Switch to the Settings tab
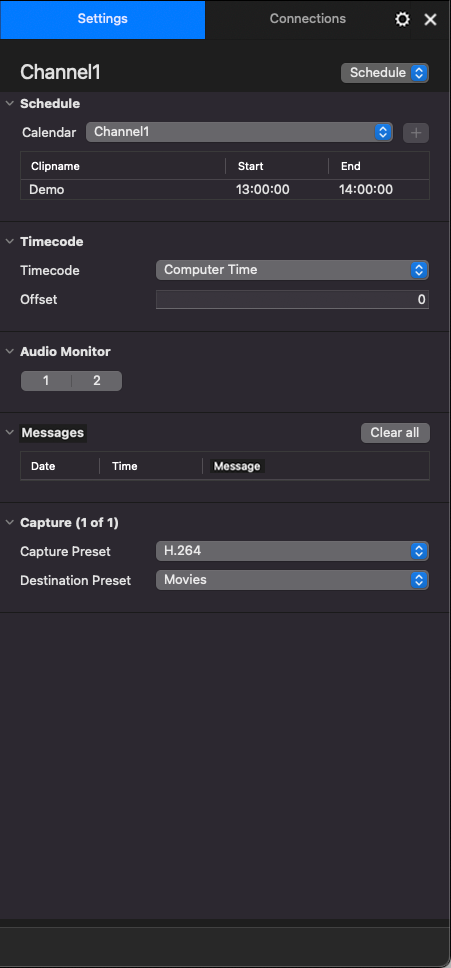Viewport: 451px width, 968px height. point(102,19)
